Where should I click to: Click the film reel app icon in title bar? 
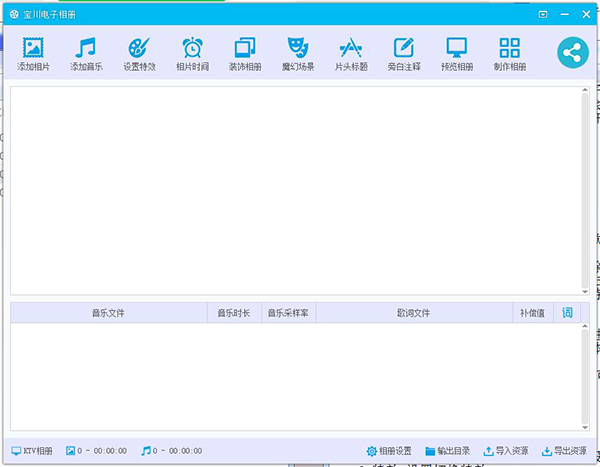pyautogui.click(x=14, y=15)
